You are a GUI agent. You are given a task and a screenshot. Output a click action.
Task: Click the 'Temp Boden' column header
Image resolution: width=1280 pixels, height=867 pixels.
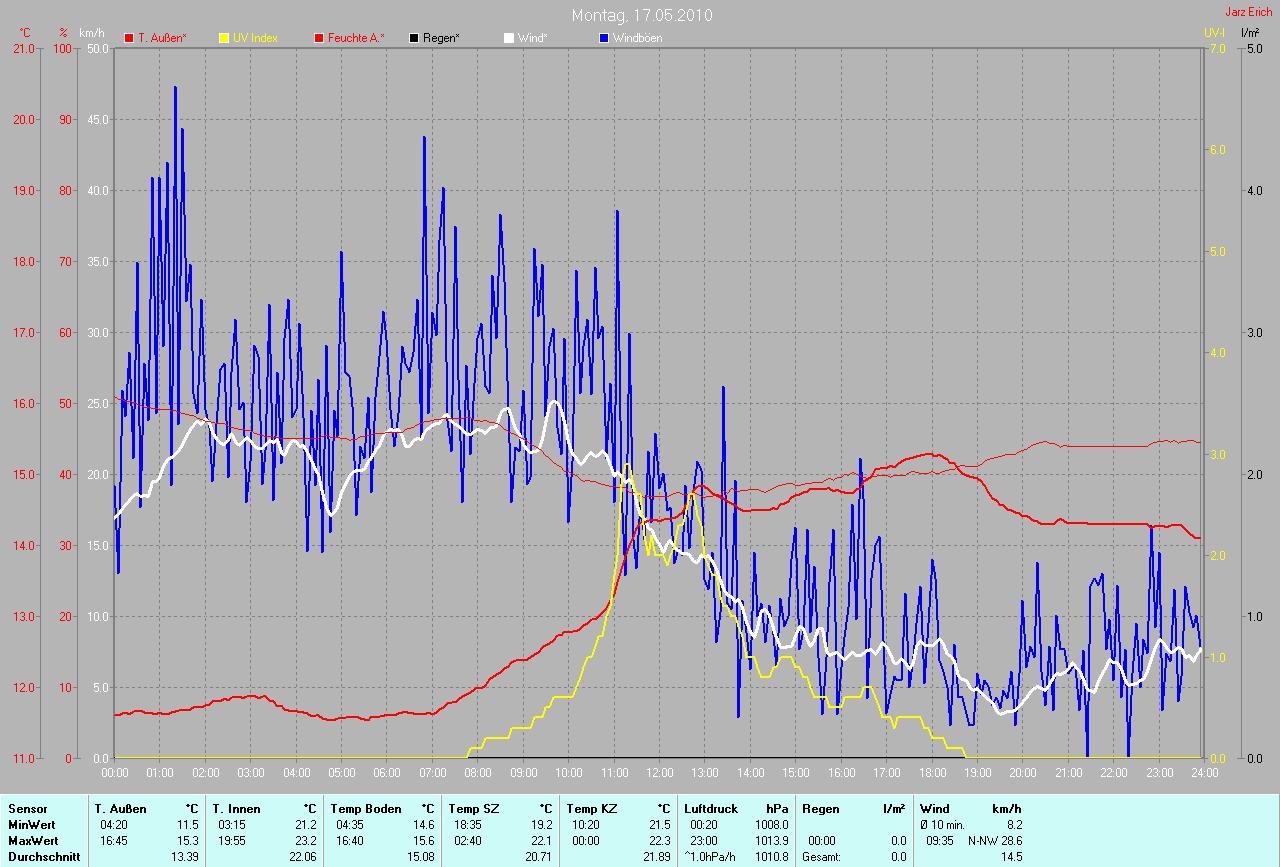(x=366, y=808)
